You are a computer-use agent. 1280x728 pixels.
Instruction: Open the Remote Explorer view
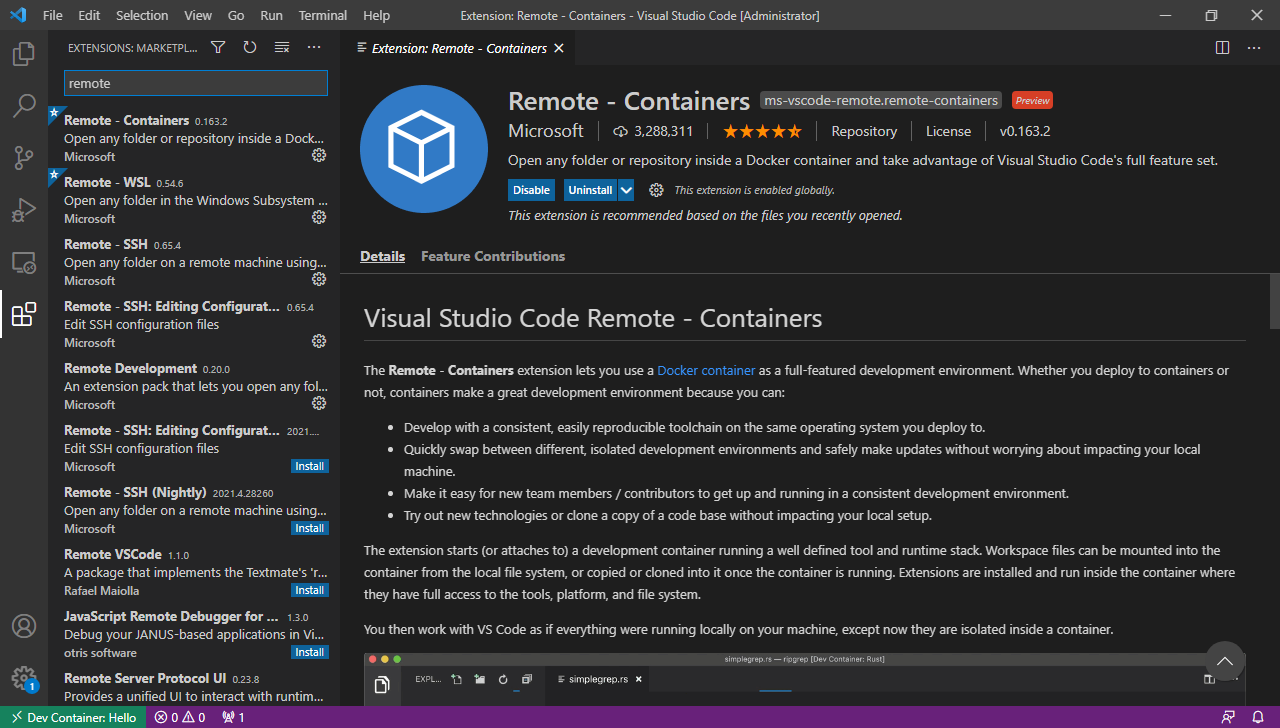[x=24, y=262]
